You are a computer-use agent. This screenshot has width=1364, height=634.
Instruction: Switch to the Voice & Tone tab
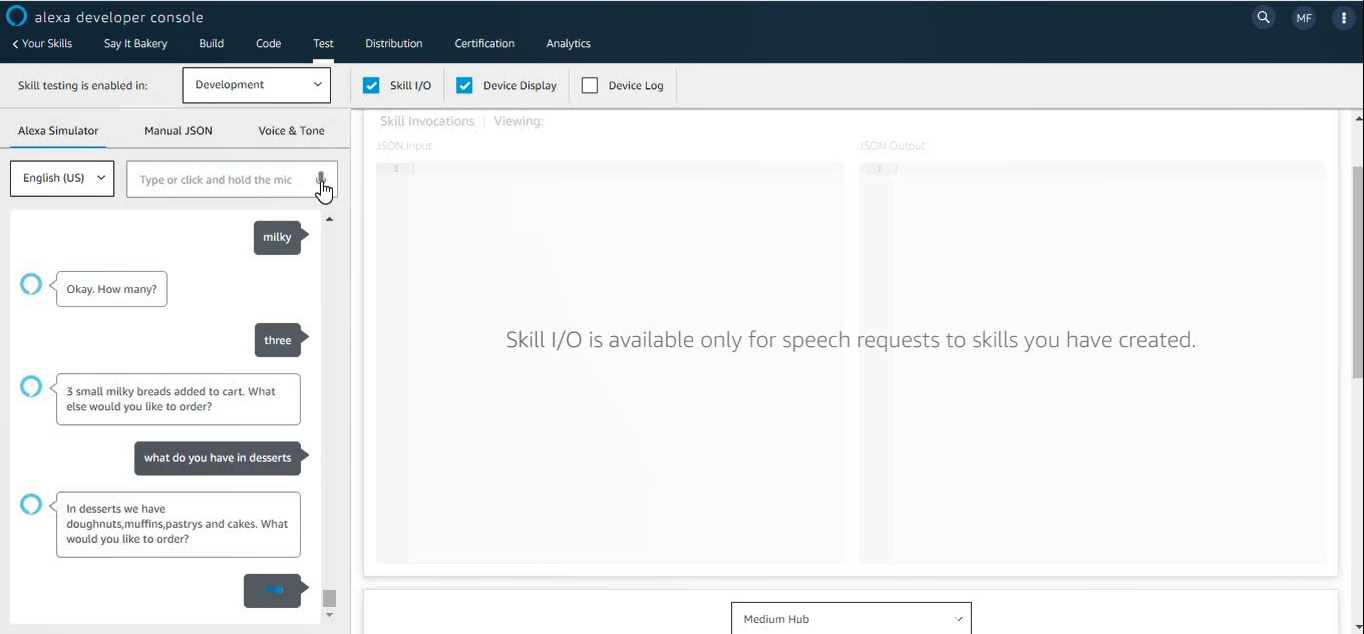tap(291, 131)
